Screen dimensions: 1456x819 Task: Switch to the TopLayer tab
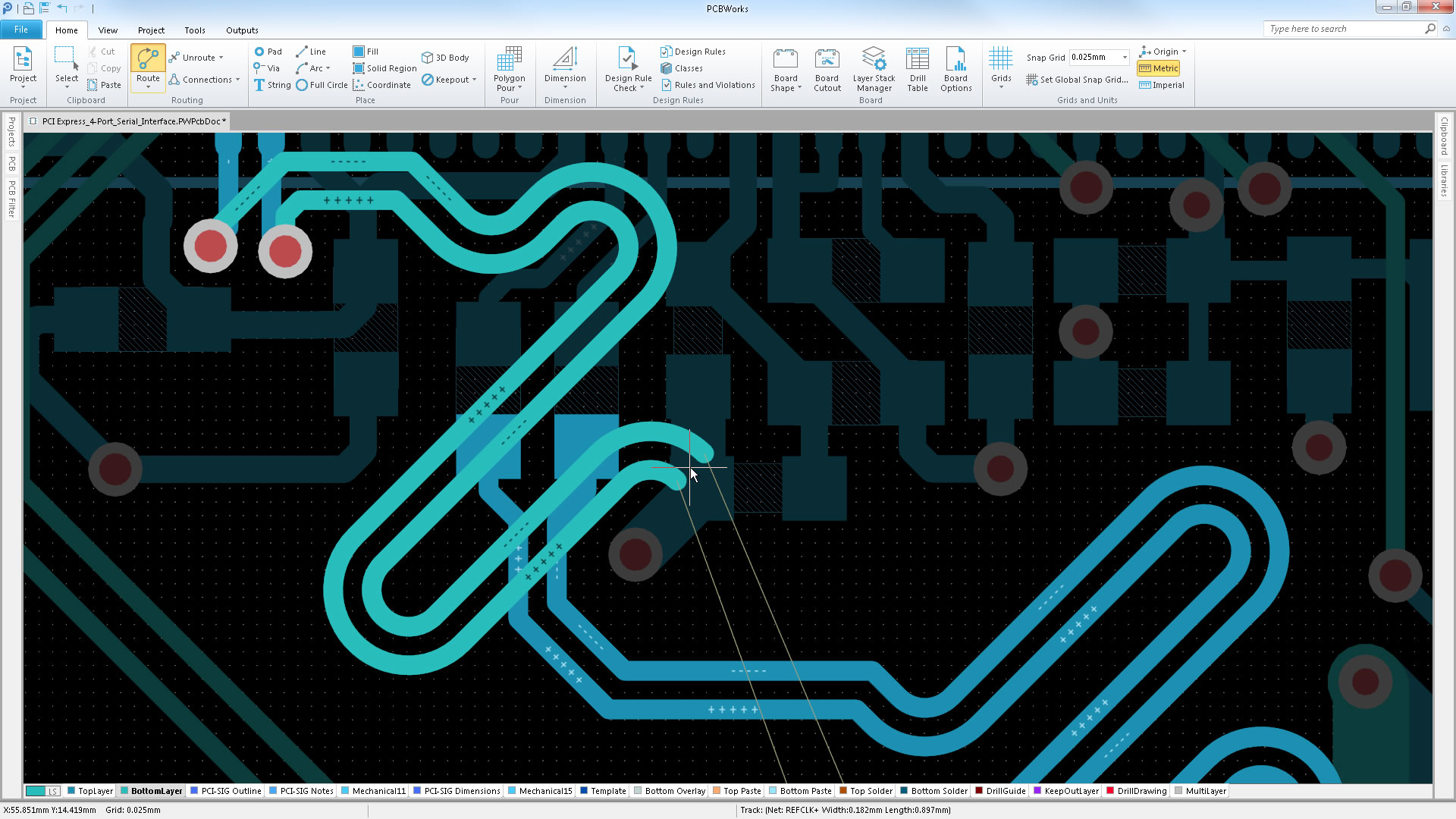point(90,791)
